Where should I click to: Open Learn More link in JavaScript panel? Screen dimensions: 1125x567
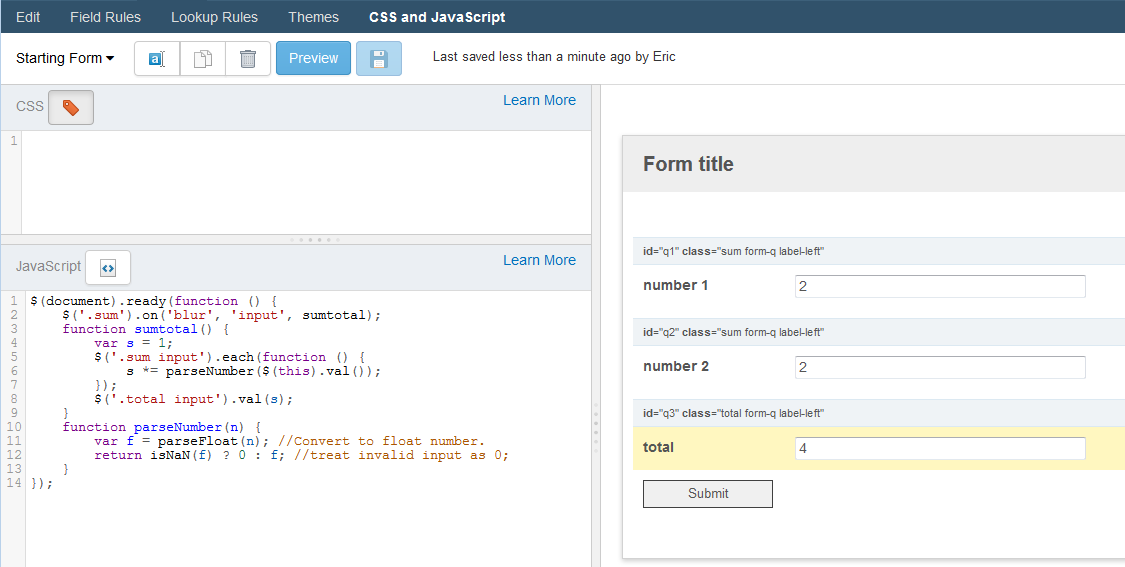540,261
